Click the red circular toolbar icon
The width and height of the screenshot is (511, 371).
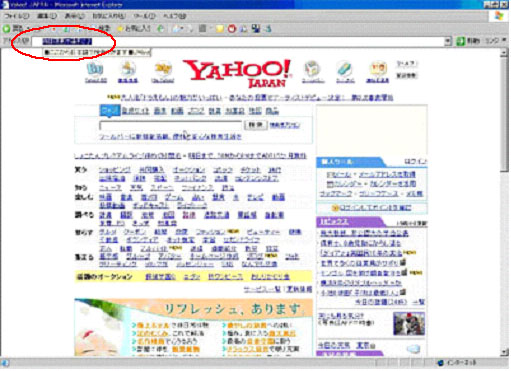coord(231,29)
